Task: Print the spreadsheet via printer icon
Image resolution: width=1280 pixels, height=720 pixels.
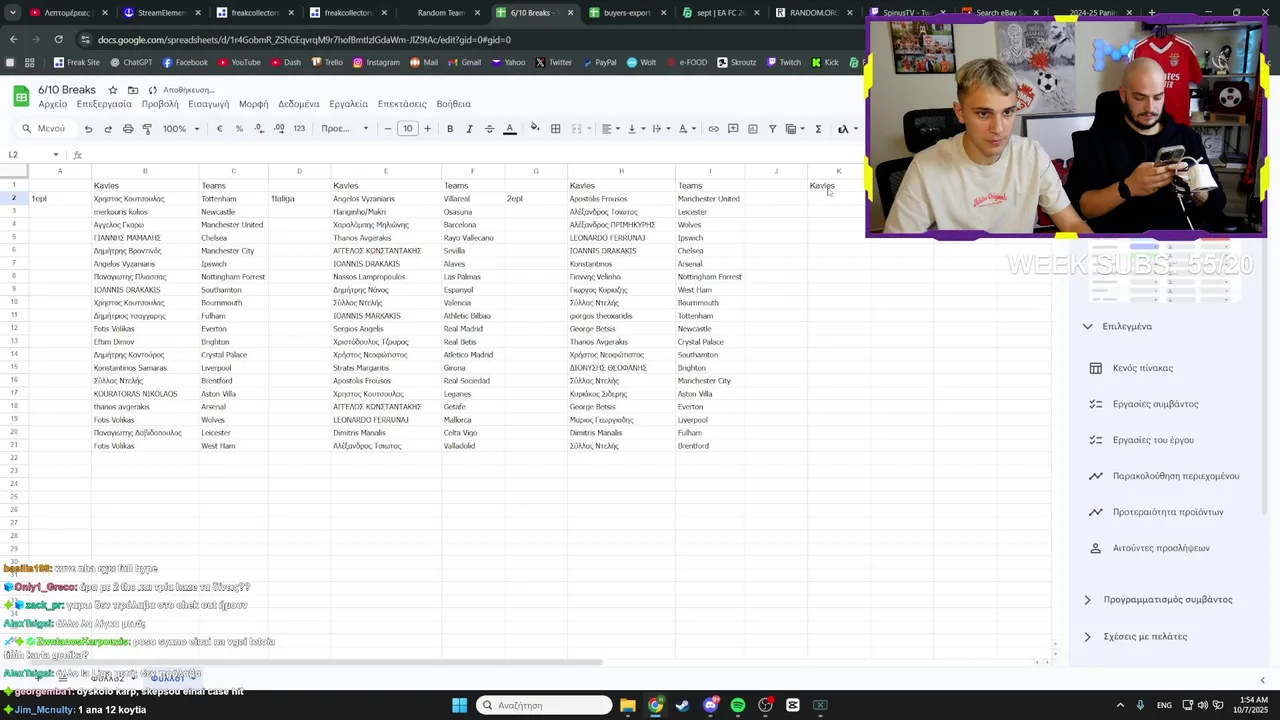Action: (x=128, y=129)
